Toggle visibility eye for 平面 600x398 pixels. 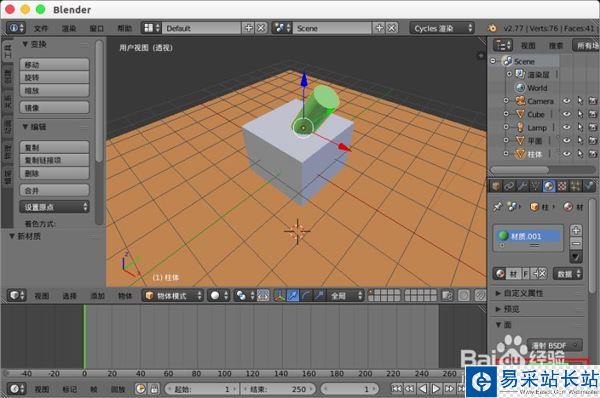pos(567,140)
